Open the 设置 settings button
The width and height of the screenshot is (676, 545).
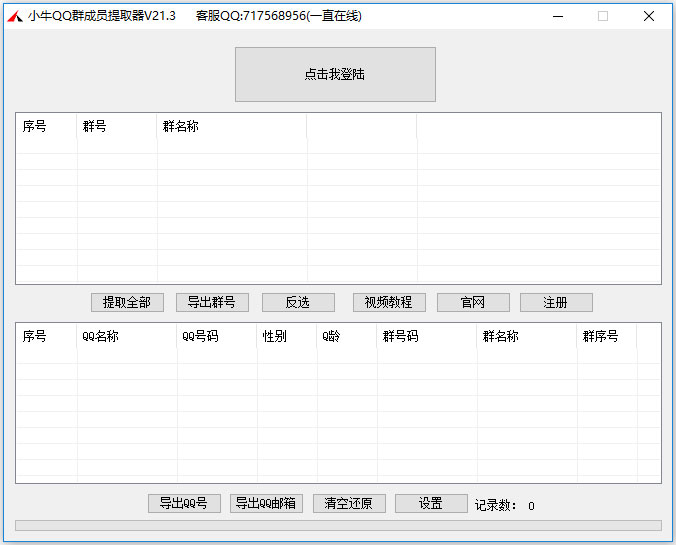(x=431, y=503)
